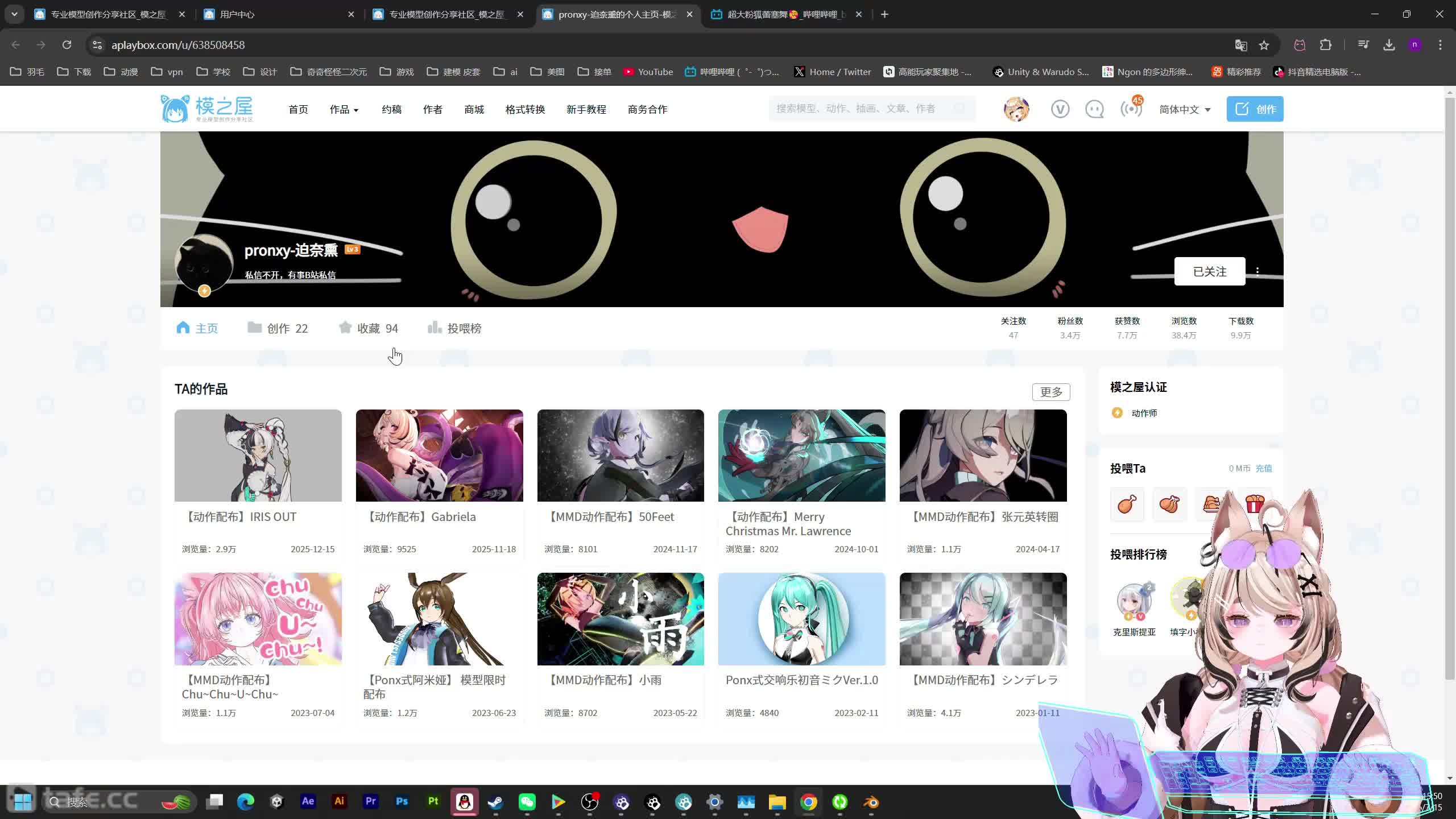Open Home / Twitter bookmark
This screenshot has width=1456, height=819.
(833, 72)
